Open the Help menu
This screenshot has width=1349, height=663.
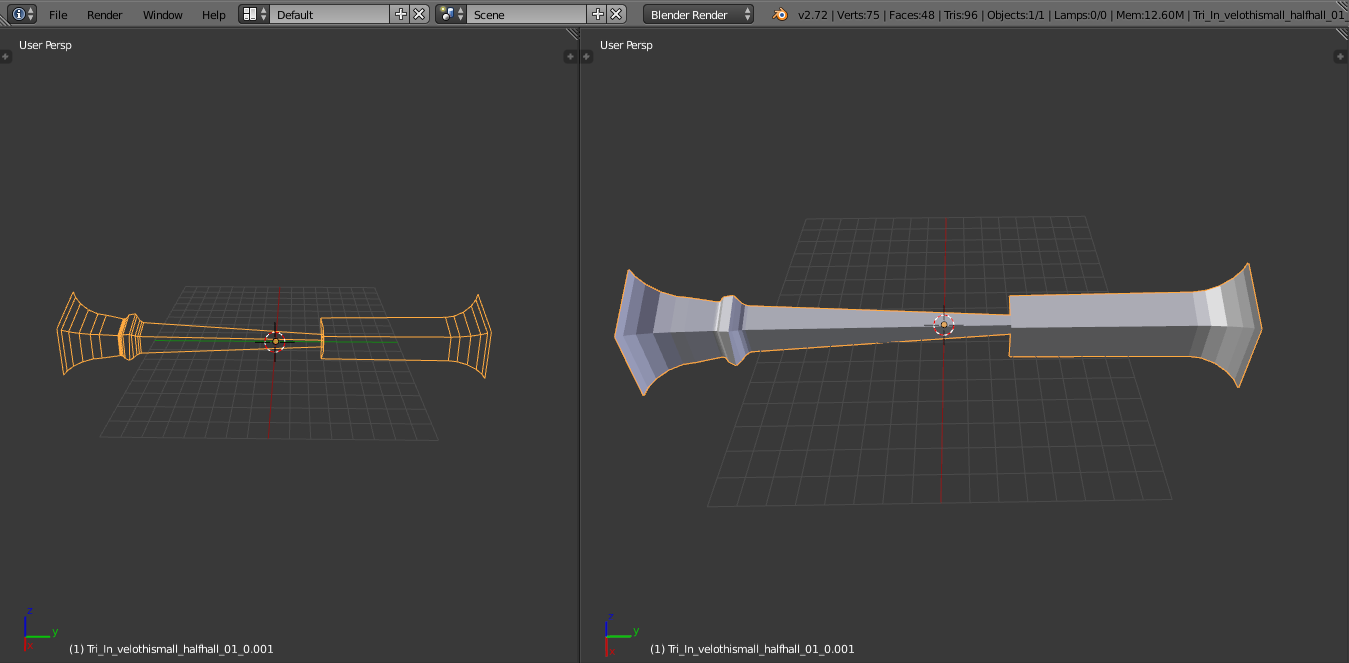pyautogui.click(x=213, y=15)
